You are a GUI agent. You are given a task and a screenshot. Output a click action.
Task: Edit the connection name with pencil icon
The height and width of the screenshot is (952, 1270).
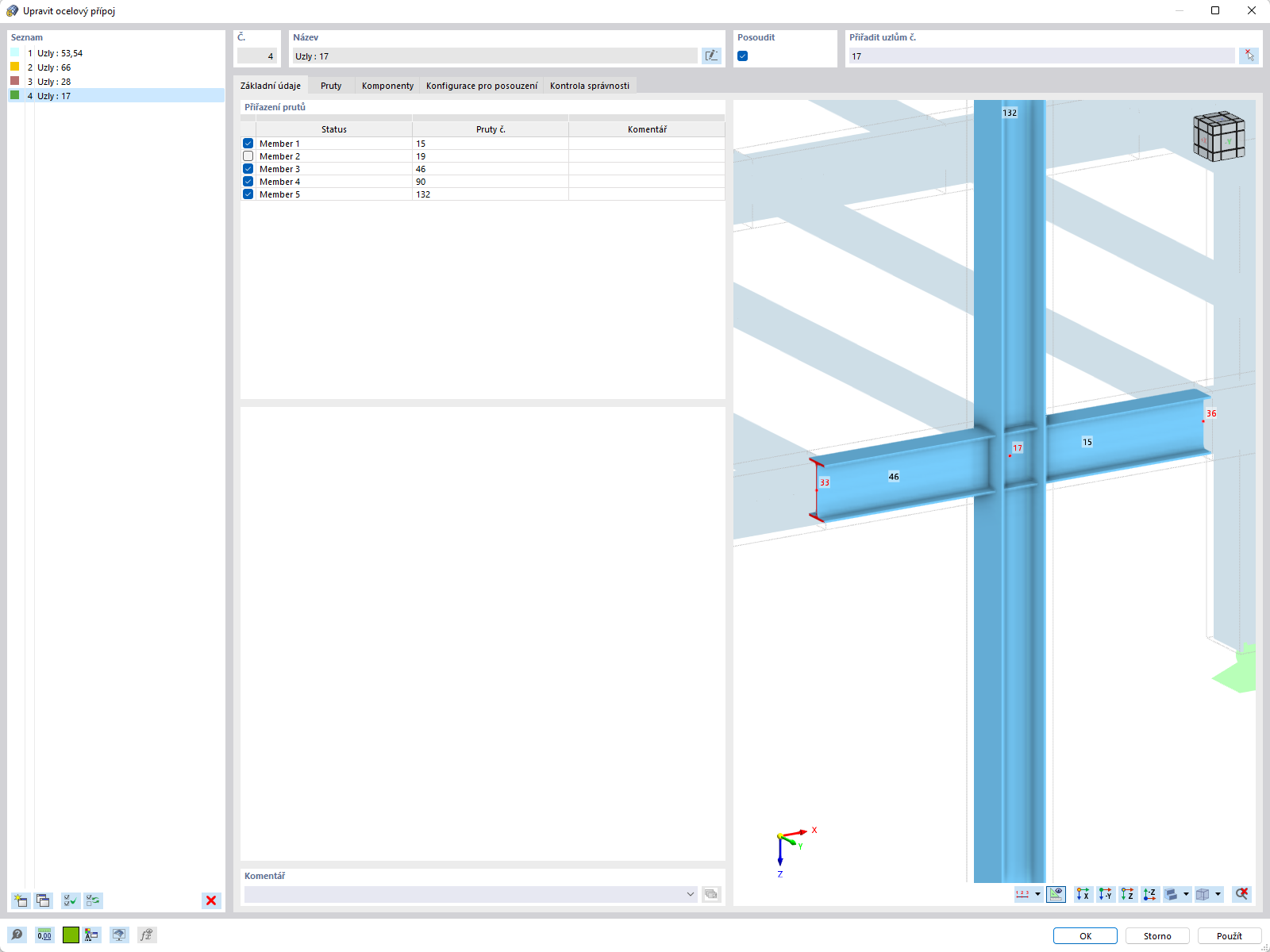tap(711, 56)
